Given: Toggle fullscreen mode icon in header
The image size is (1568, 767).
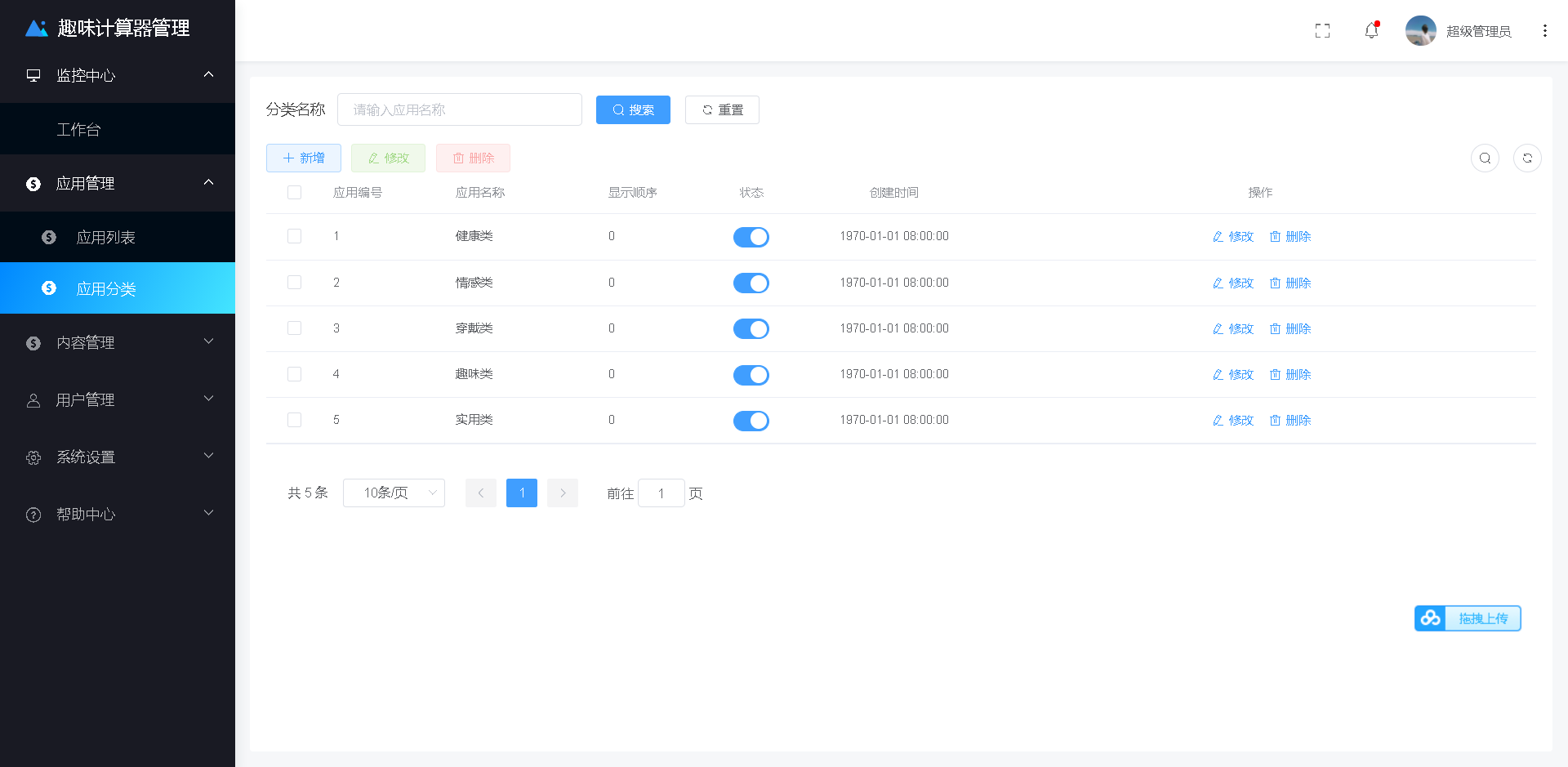Looking at the screenshot, I should (x=1323, y=31).
